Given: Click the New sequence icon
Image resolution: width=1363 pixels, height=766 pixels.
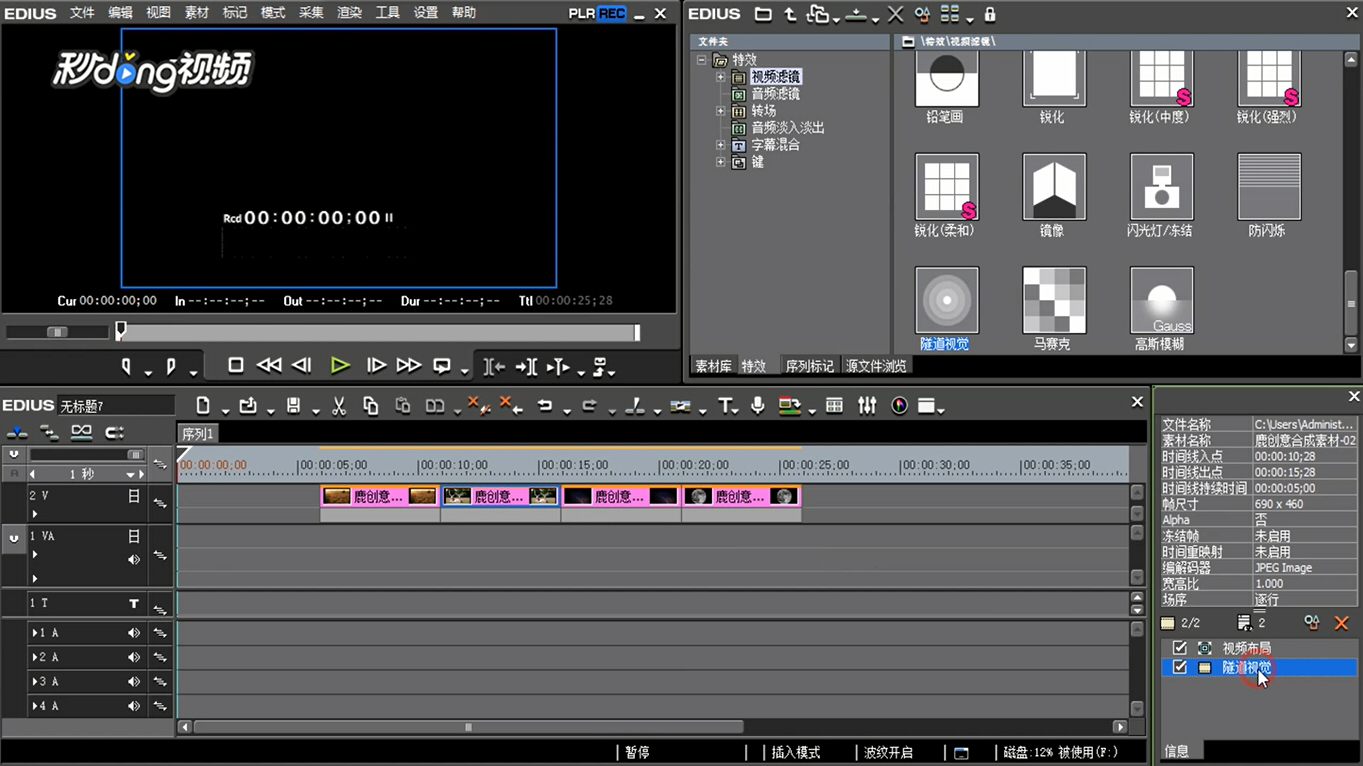Looking at the screenshot, I should pyautogui.click(x=203, y=406).
